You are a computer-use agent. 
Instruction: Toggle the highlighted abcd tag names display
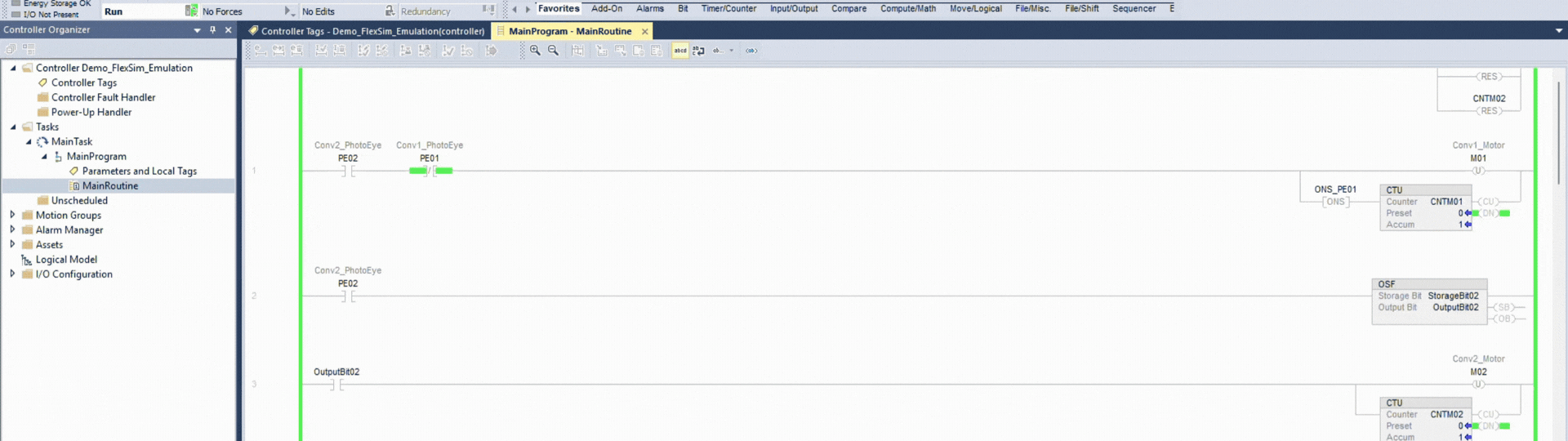click(680, 51)
